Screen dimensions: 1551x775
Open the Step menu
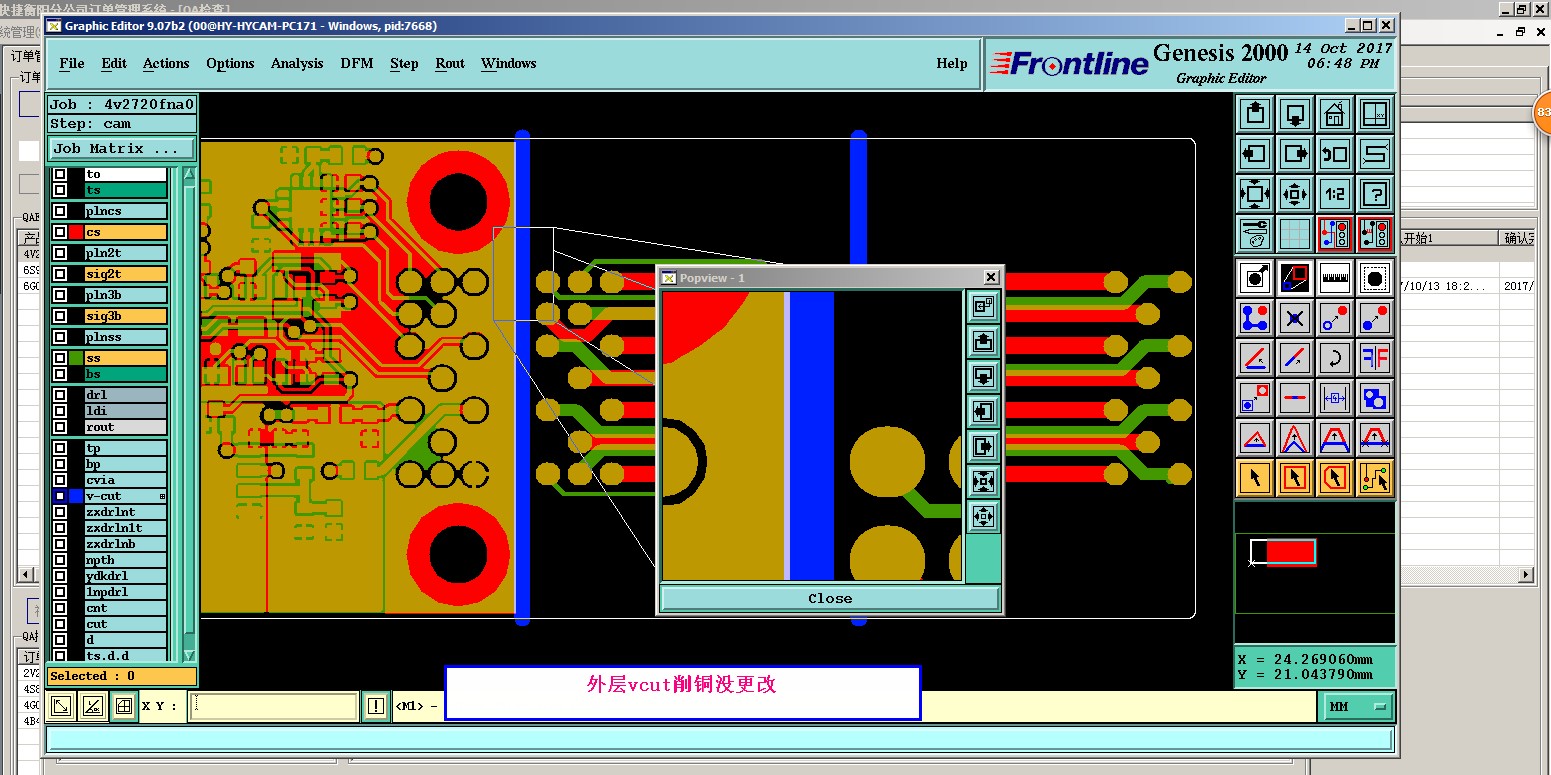(x=404, y=63)
